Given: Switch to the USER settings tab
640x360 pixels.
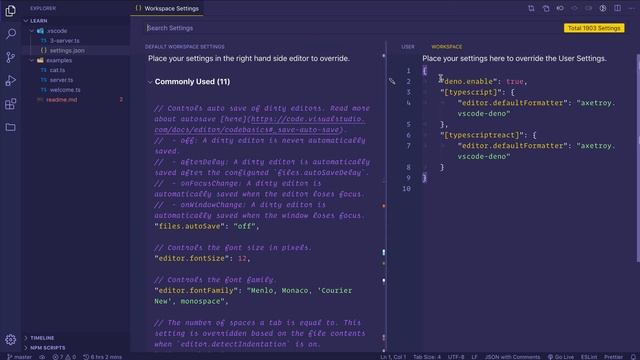Looking at the screenshot, I should tap(408, 47).
